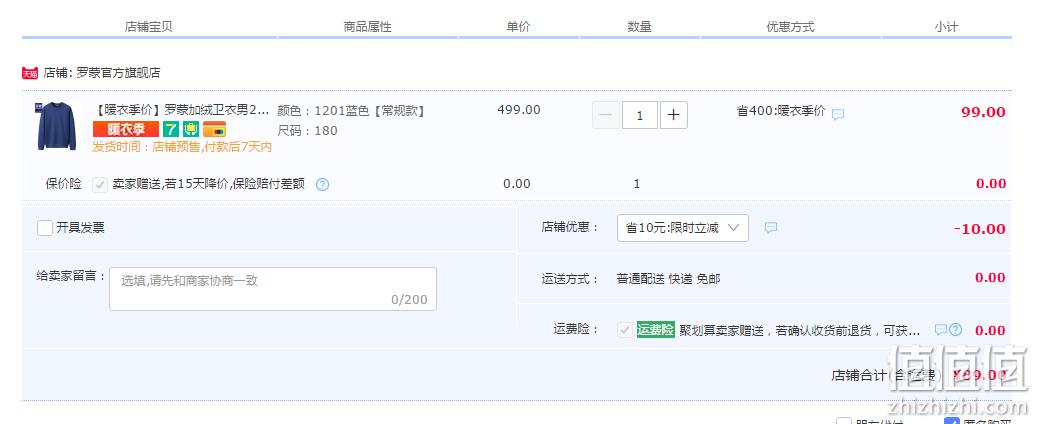Screen dimensions: 1037x424
Task: Decrease quantity with the minus button
Action: tap(606, 115)
